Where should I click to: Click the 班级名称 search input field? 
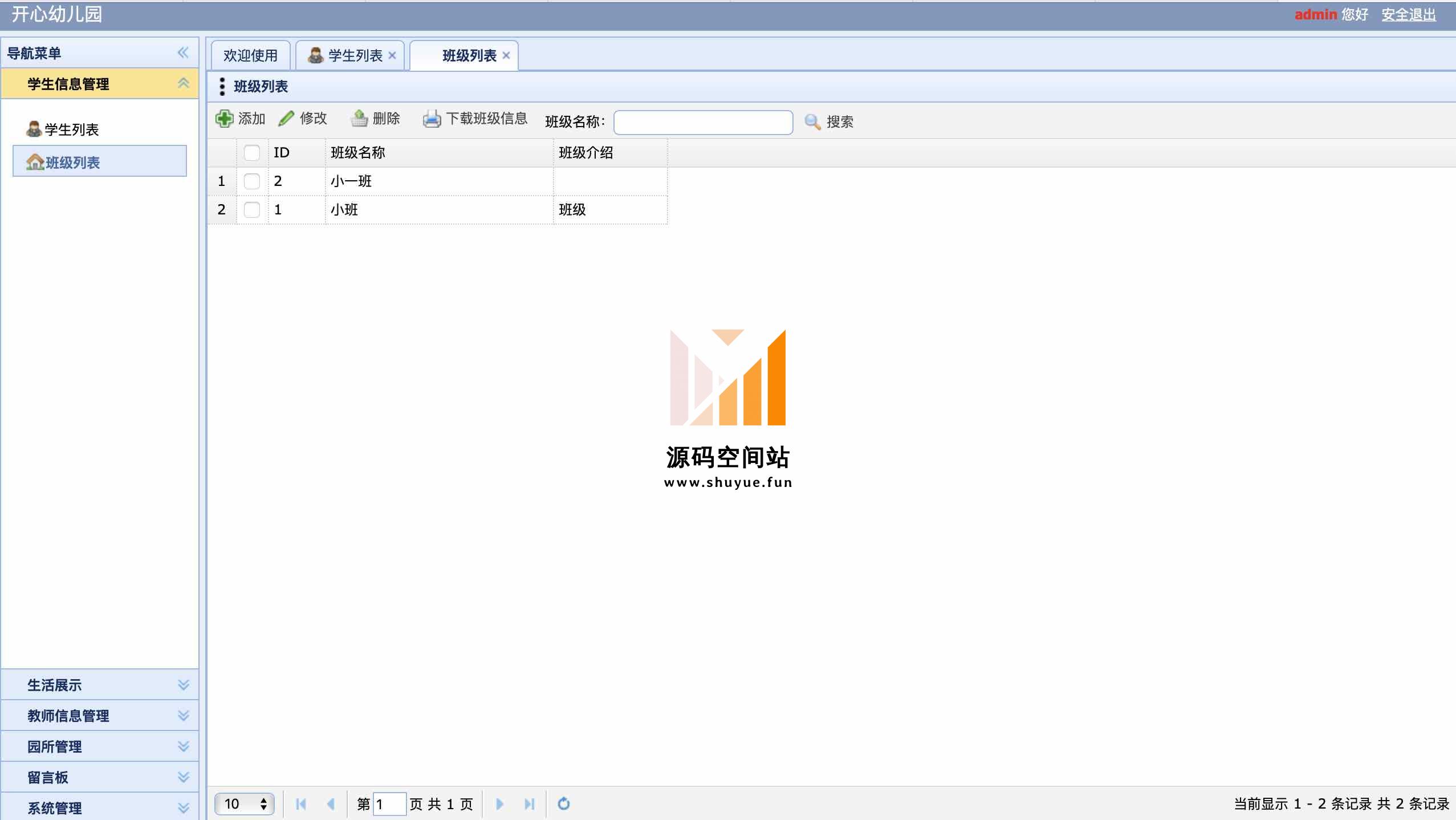703,122
